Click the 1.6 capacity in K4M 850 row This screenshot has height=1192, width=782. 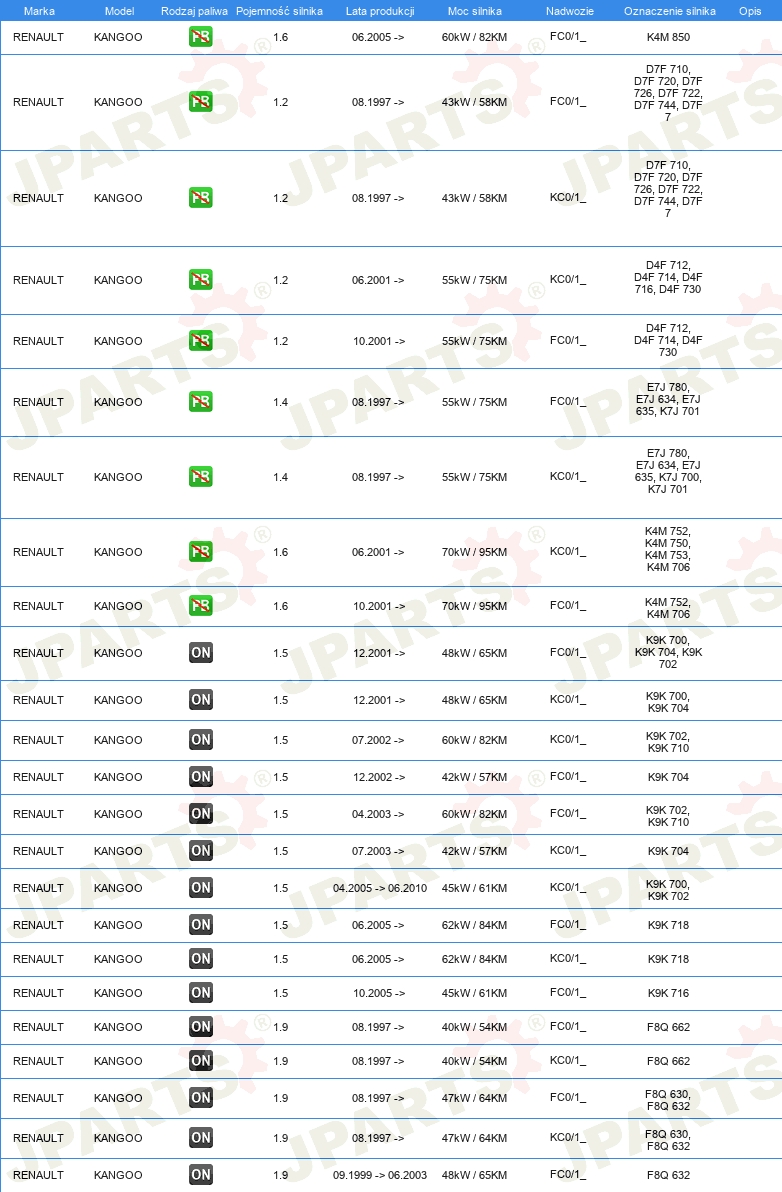[x=280, y=37]
